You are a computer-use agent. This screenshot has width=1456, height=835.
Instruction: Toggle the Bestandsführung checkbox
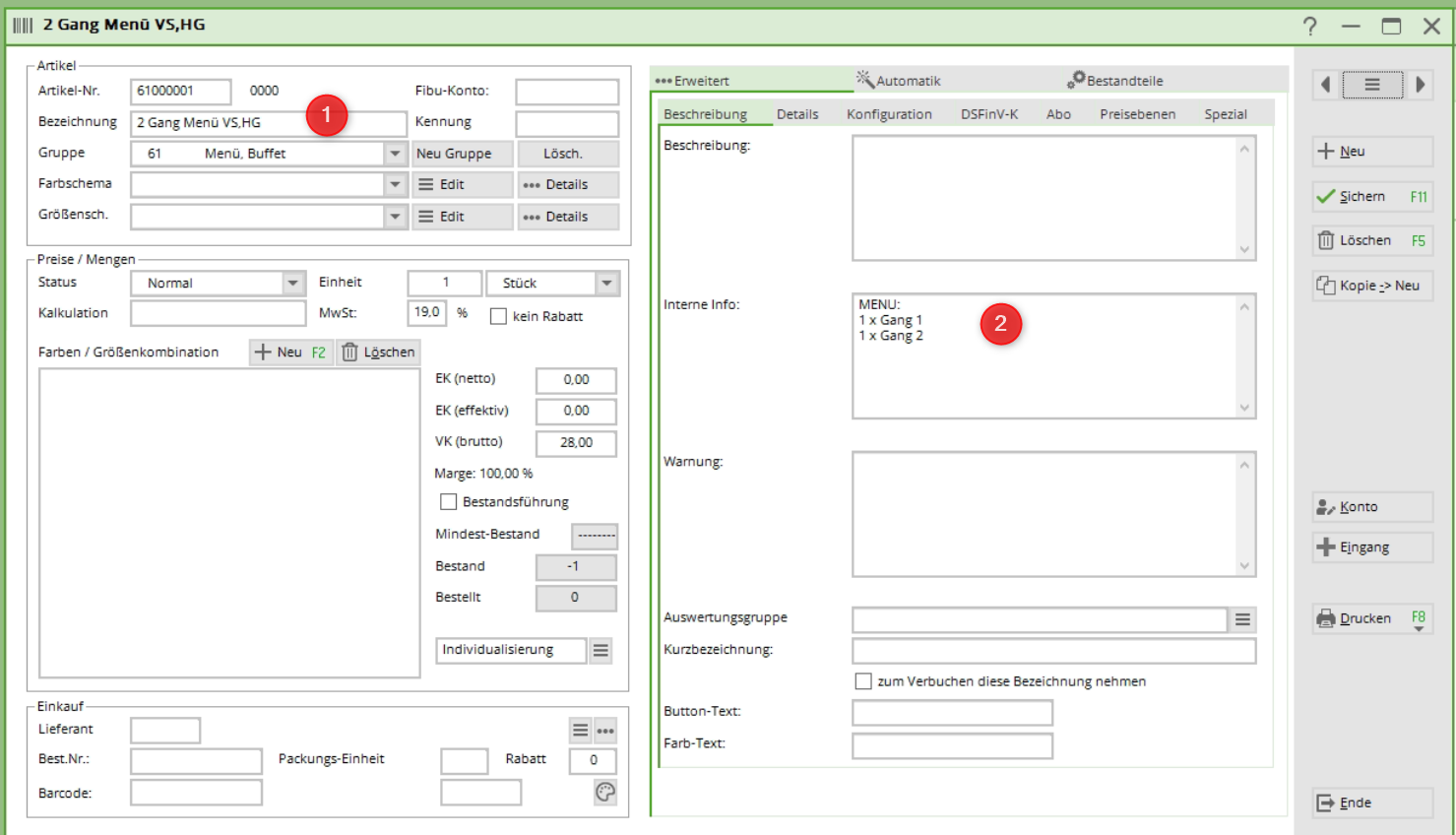[x=449, y=502]
